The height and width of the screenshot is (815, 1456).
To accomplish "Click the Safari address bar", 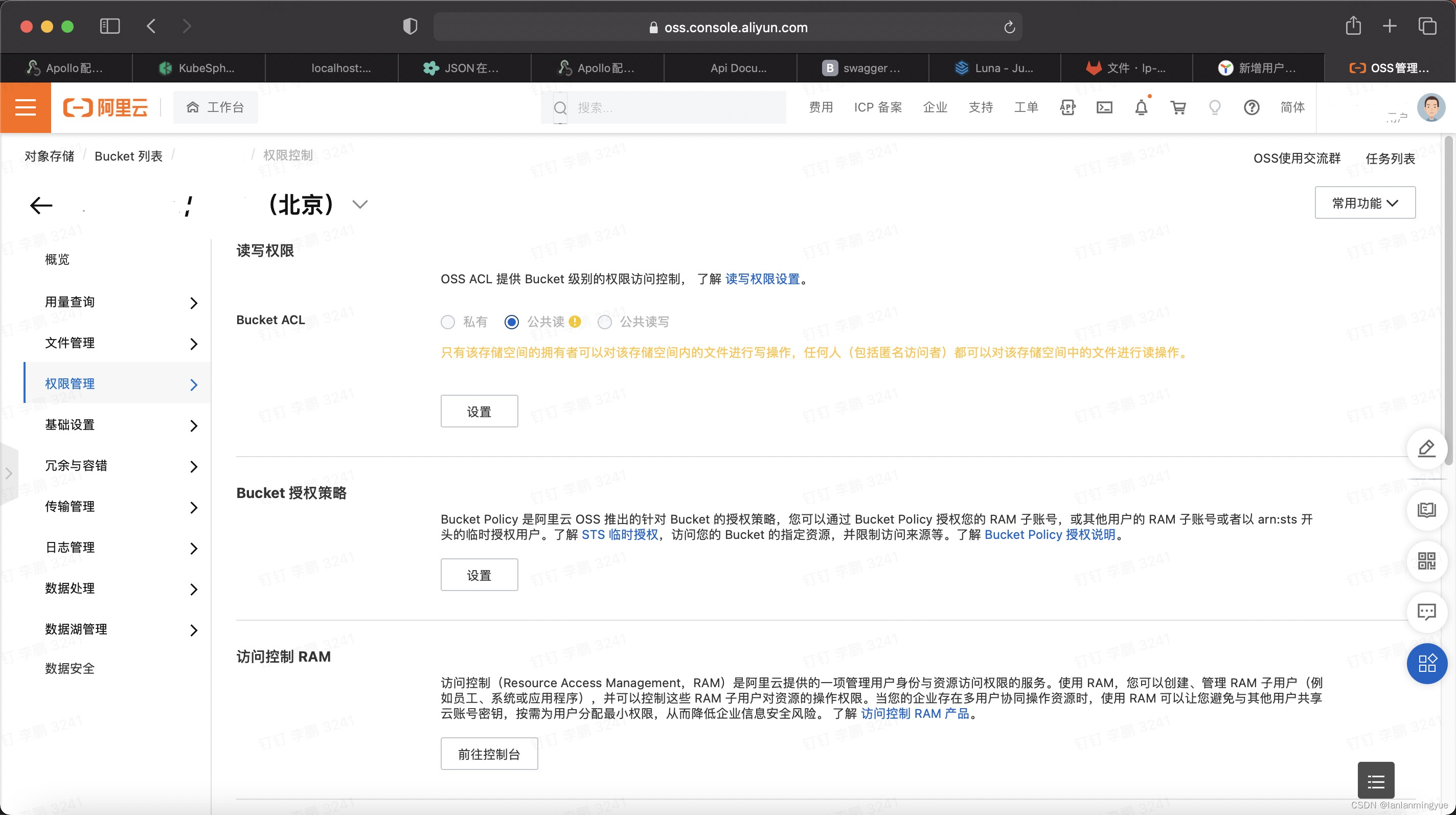I will [x=727, y=27].
